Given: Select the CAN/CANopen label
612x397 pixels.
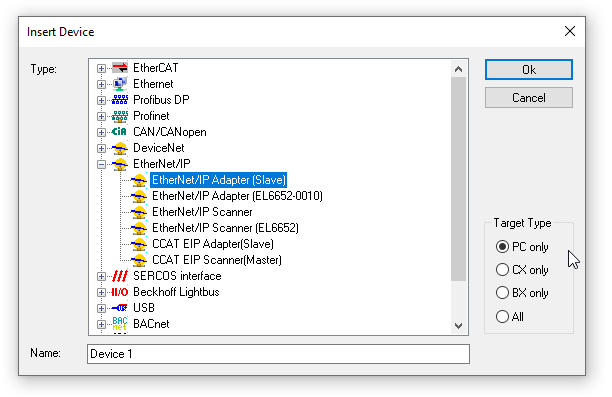Looking at the screenshot, I should pos(170,132).
